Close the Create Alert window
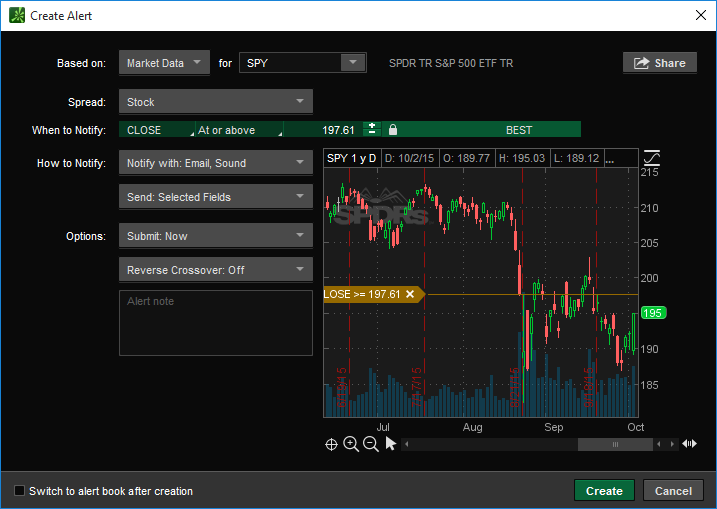Viewport: 717px width, 509px height. pos(701,15)
